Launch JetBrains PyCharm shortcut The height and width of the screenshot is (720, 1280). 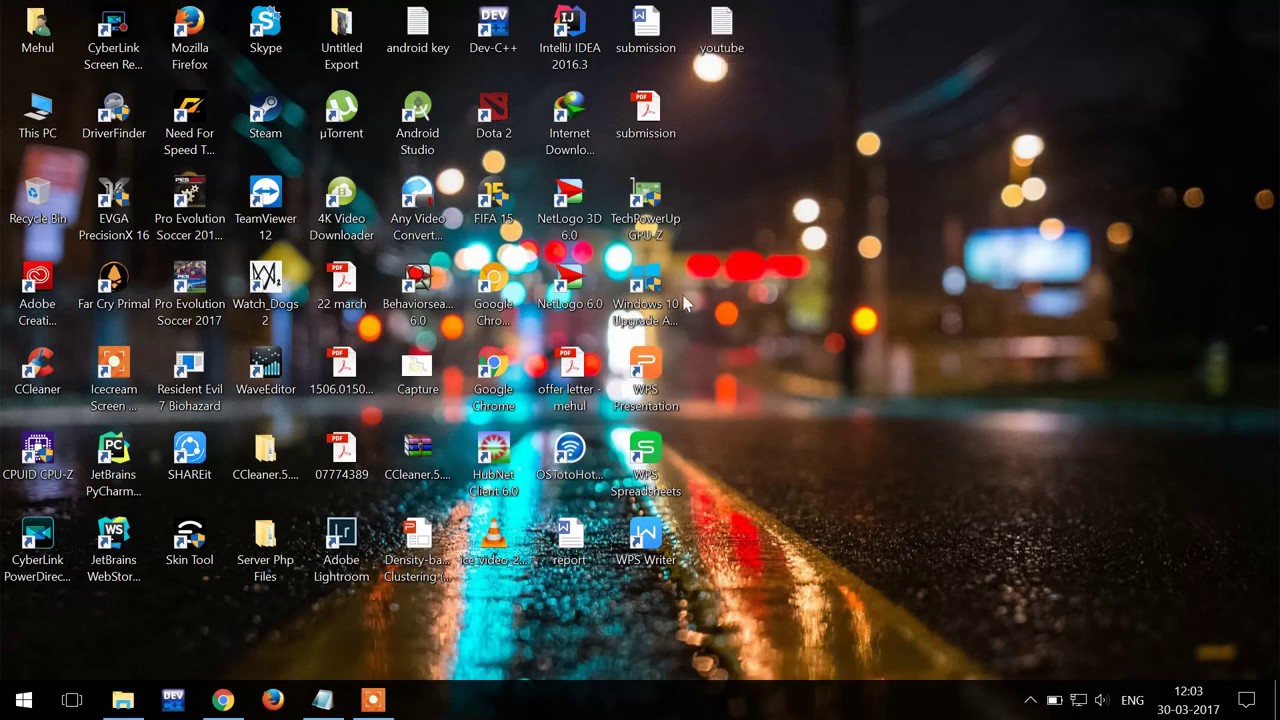pyautogui.click(x=113, y=465)
